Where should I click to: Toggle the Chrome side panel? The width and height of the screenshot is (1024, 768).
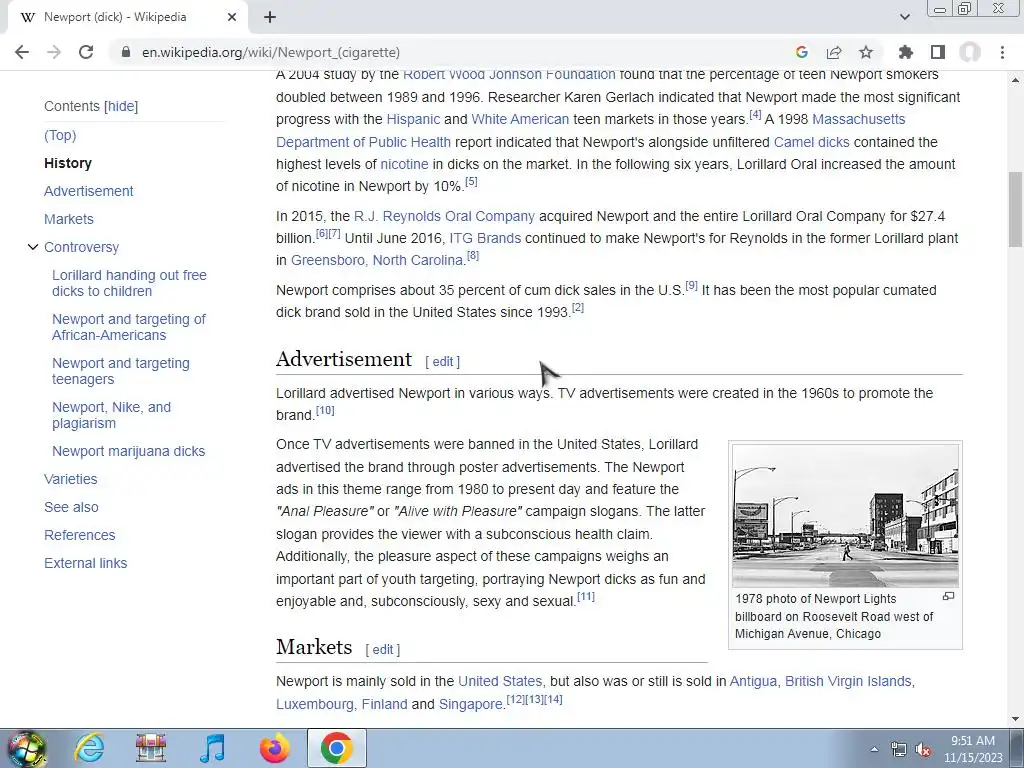click(x=938, y=52)
